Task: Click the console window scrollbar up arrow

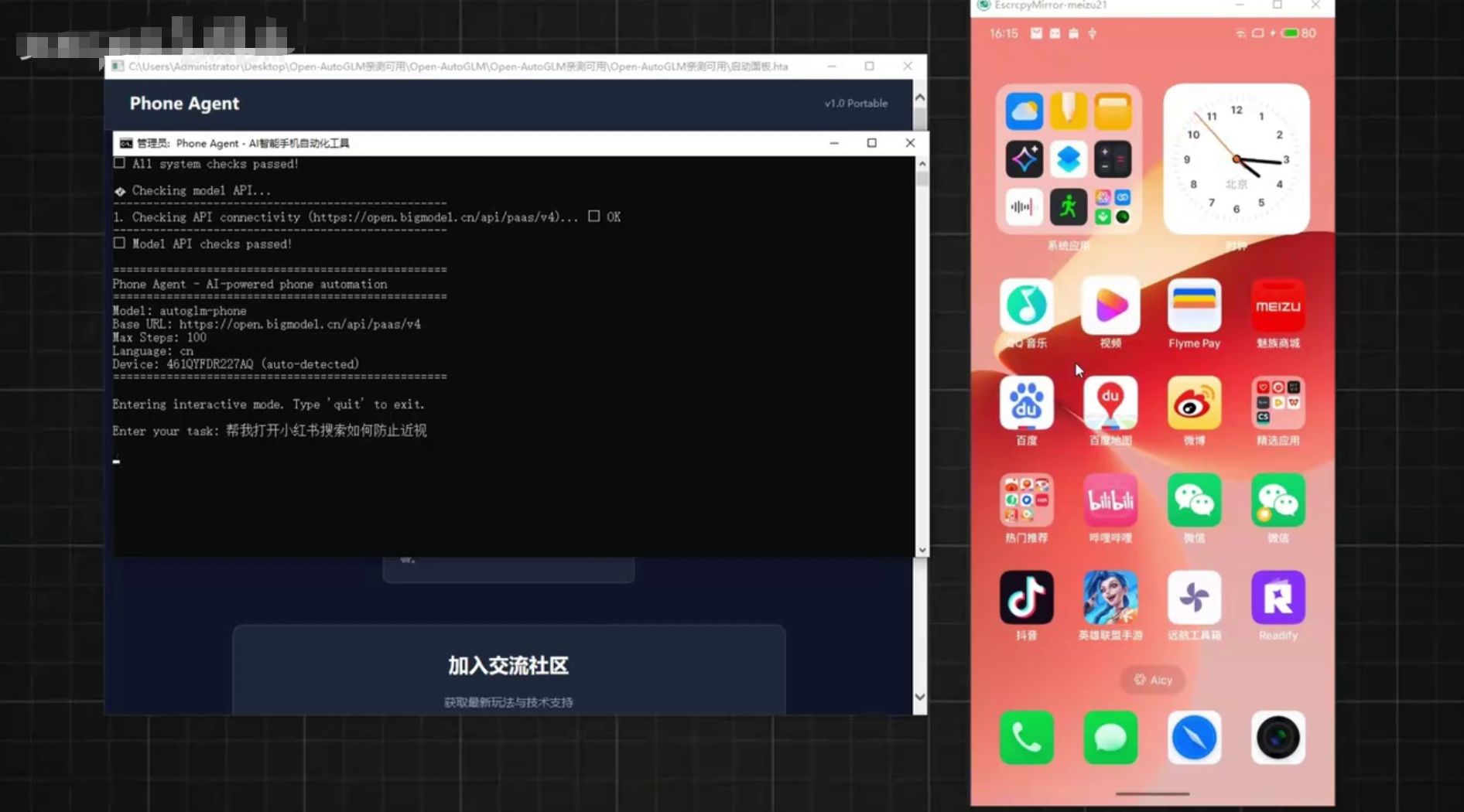Action: pos(922,164)
